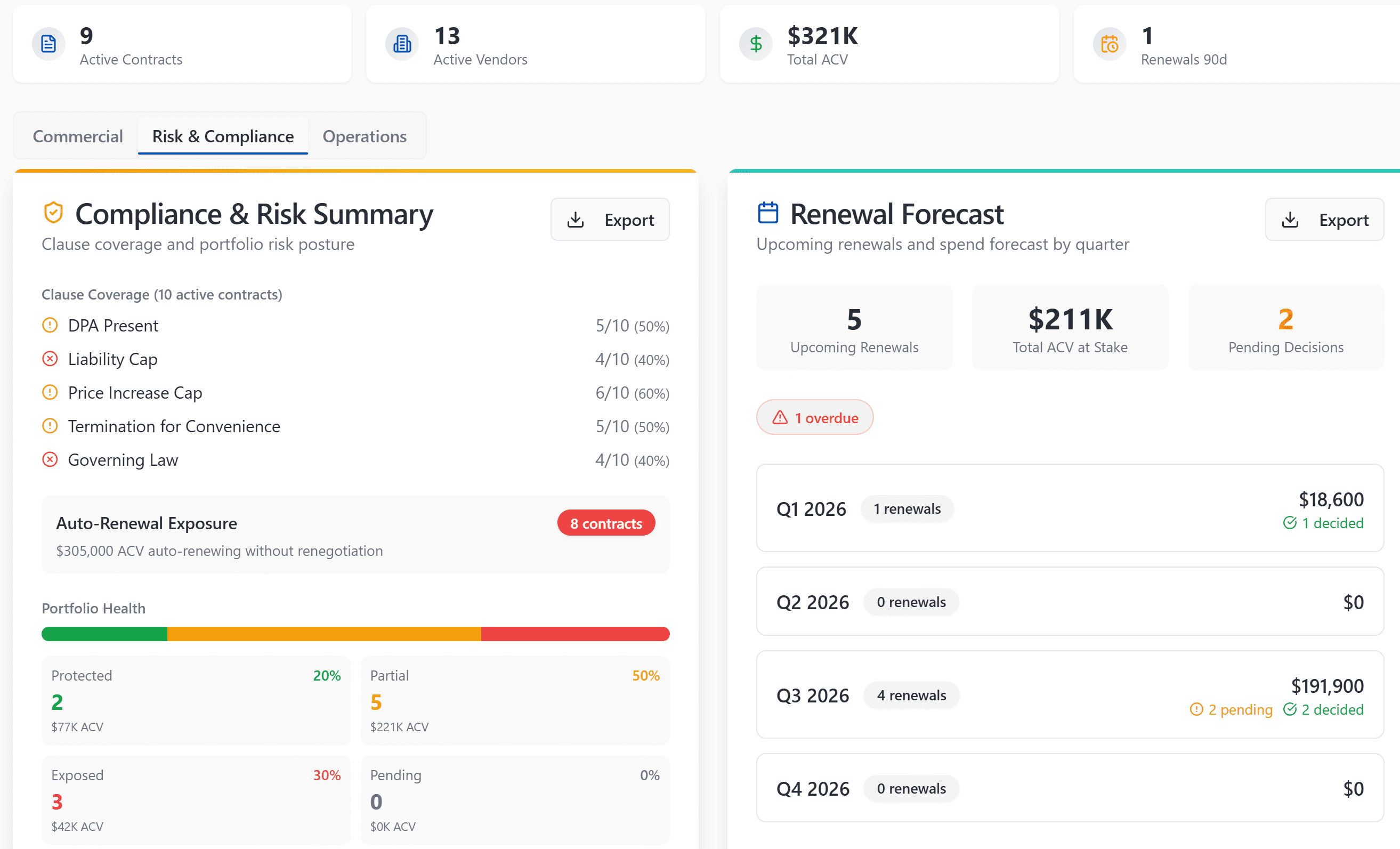The width and height of the screenshot is (1400, 849).
Task: Click the warning icon beside DPA Present
Action: click(x=50, y=326)
